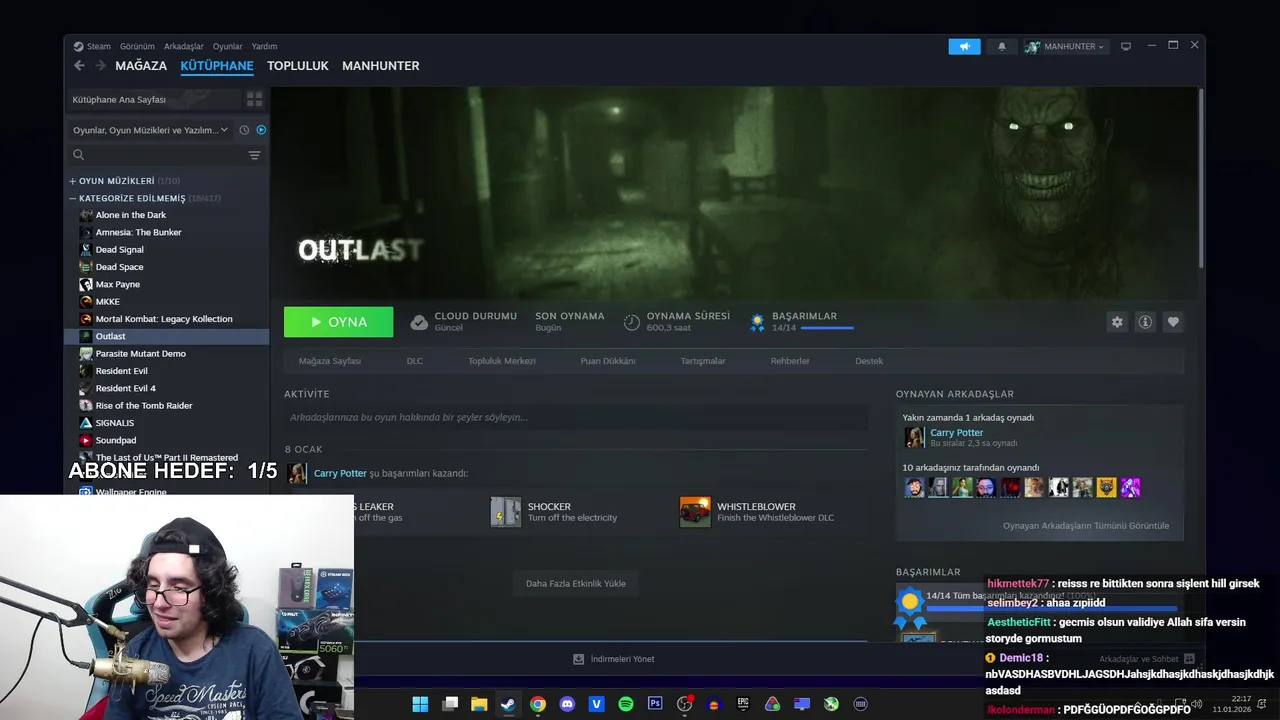The height and width of the screenshot is (720, 1280).
Task: Open the Puan Dükkânı link
Action: (608, 361)
